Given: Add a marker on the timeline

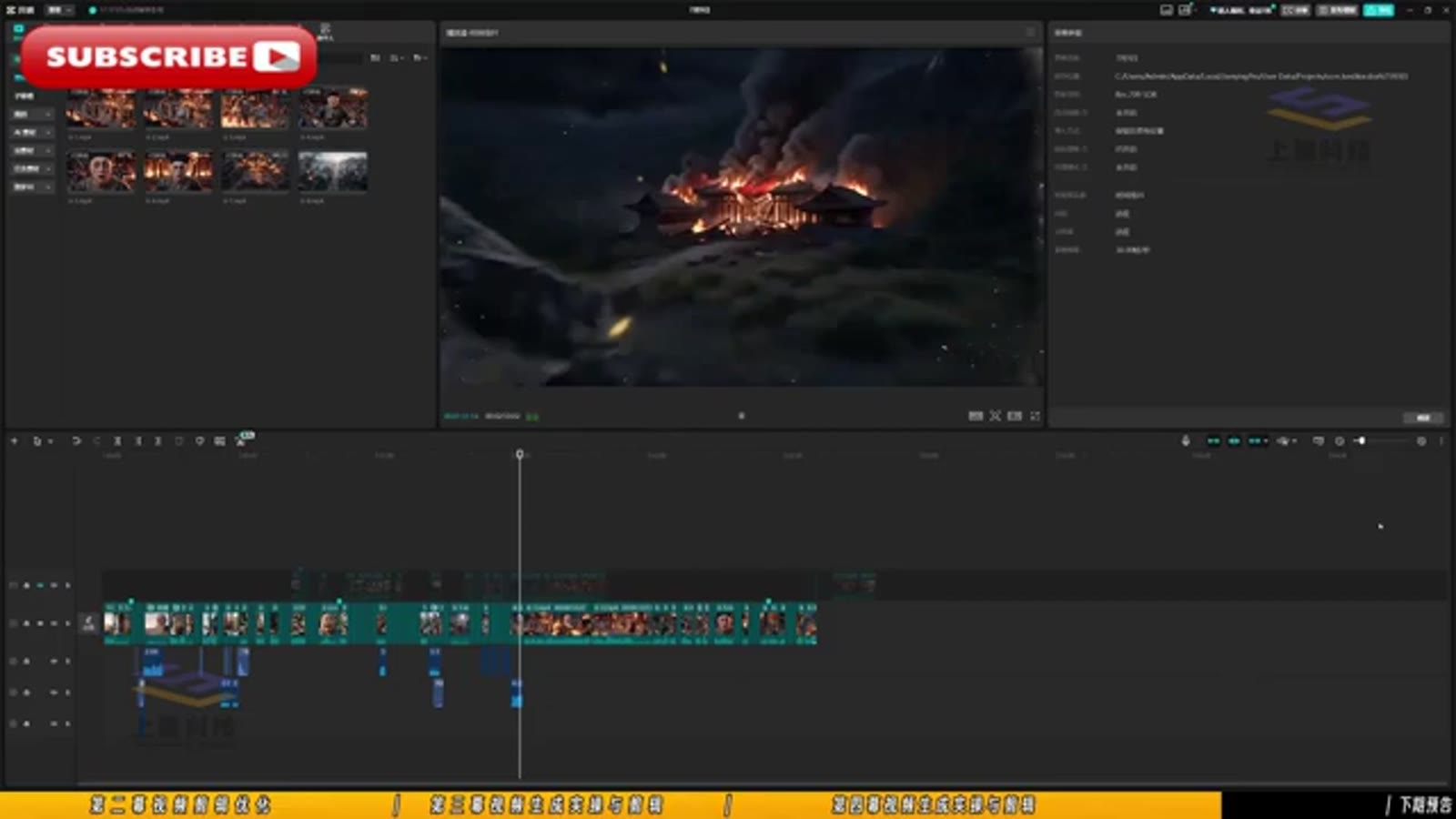Looking at the screenshot, I should pyautogui.click(x=199, y=440).
